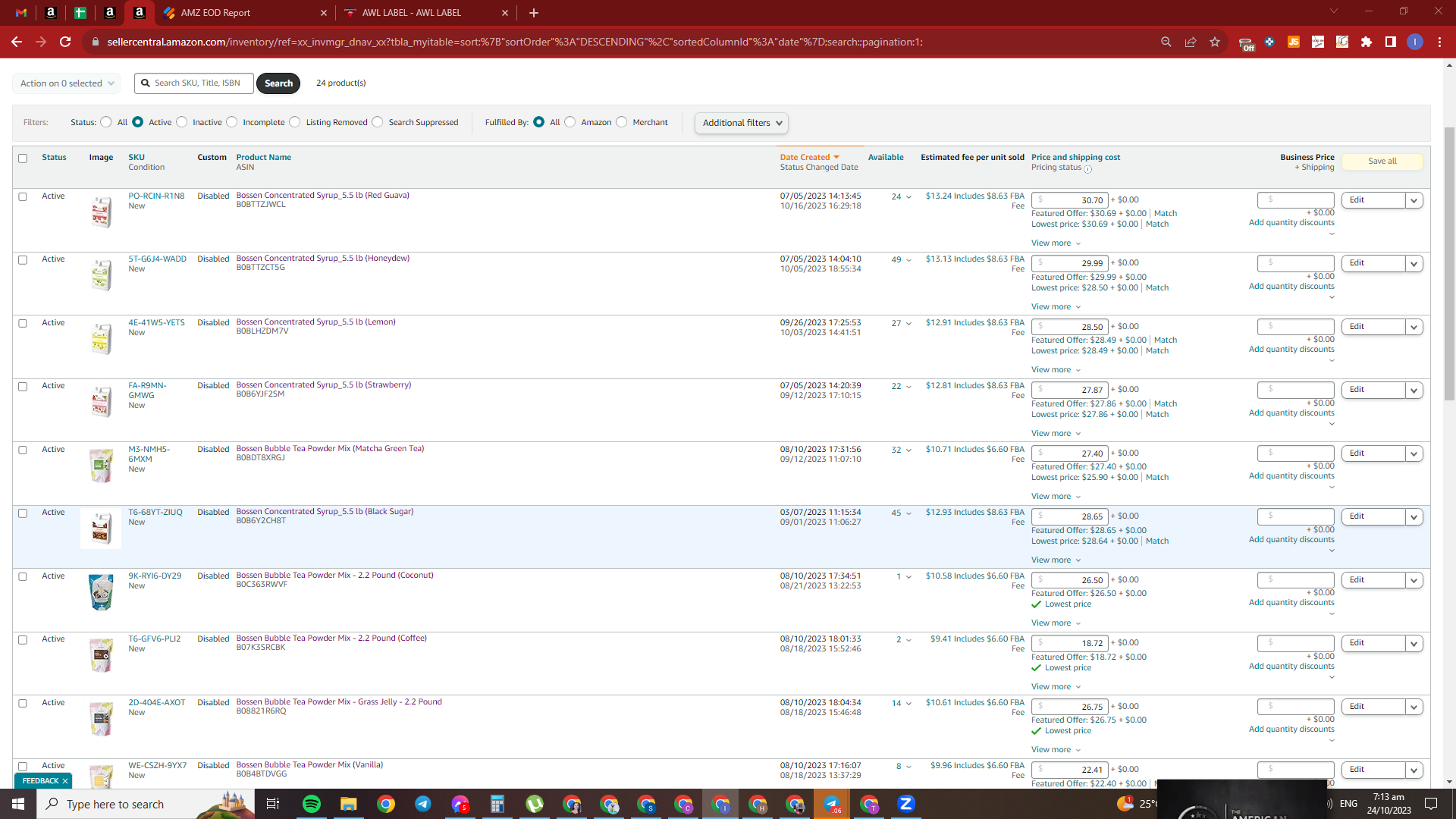Screen dimensions: 1456x819
Task: Open Task View on the taskbar
Action: pos(273,804)
